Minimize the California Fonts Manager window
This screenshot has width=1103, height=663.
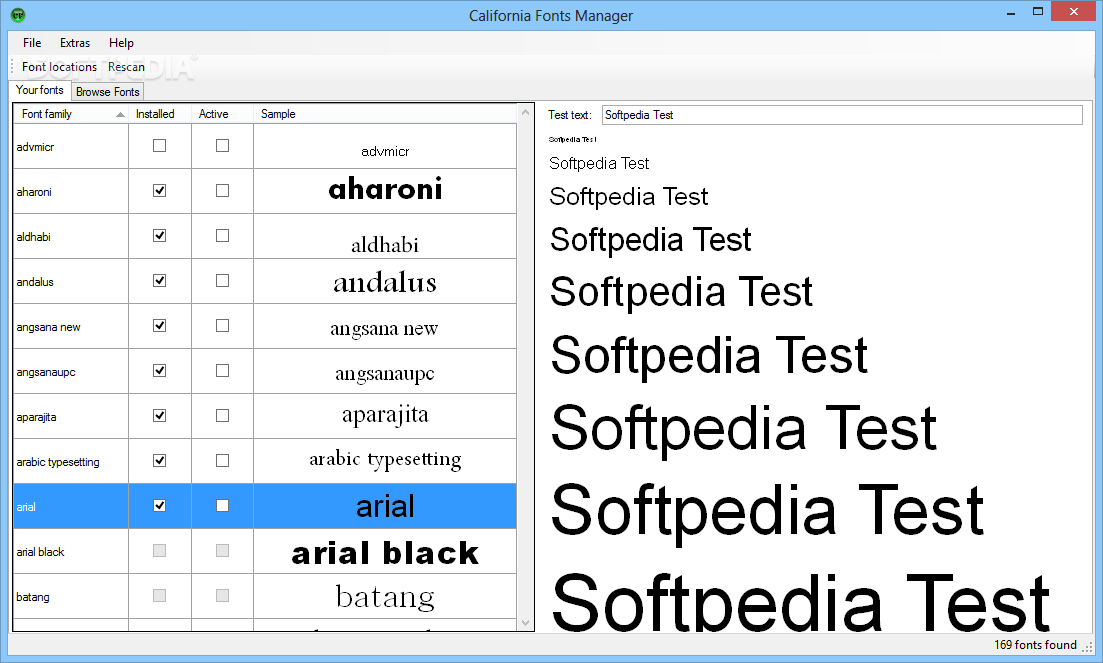[1011, 13]
